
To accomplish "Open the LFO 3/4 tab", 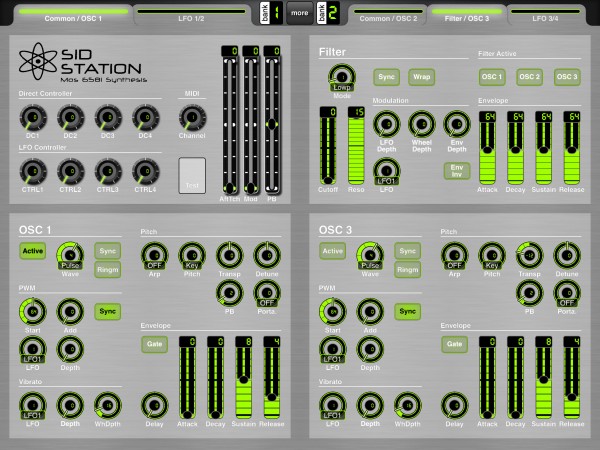I will click(545, 16).
